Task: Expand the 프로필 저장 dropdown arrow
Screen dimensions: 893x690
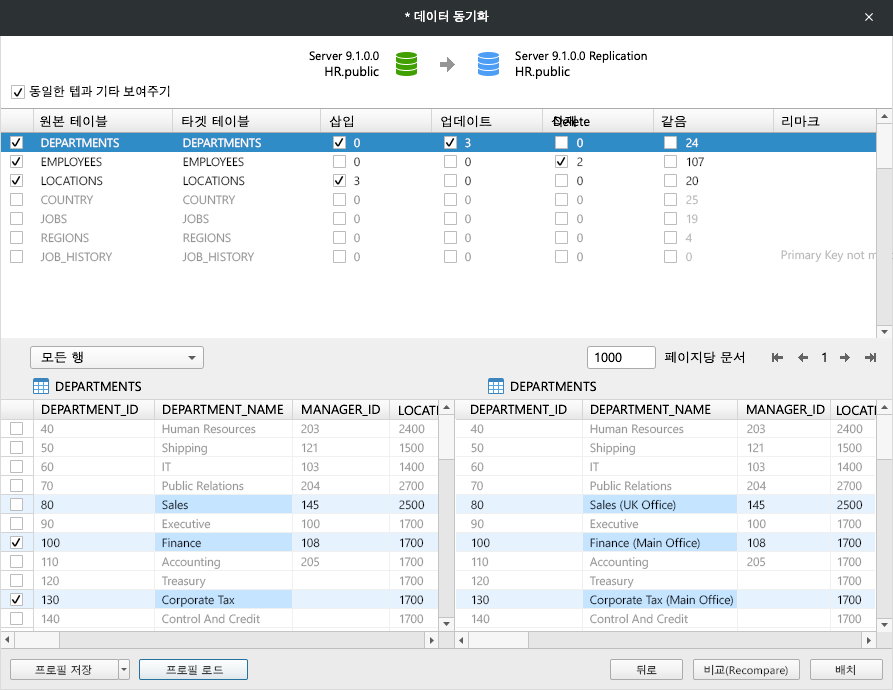Action: pyautogui.click(x=124, y=670)
